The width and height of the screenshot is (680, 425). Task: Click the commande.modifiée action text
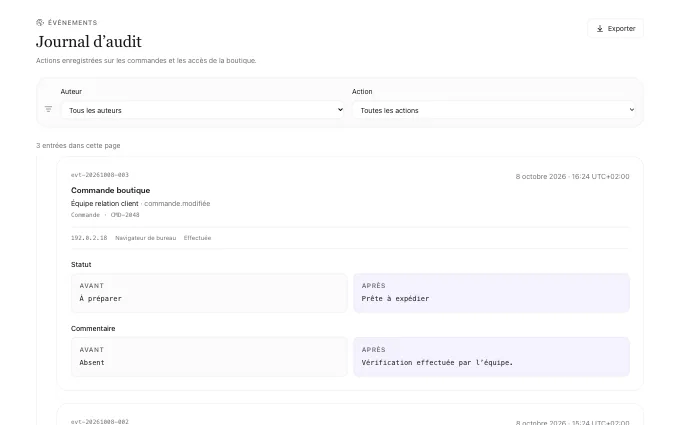click(x=177, y=203)
